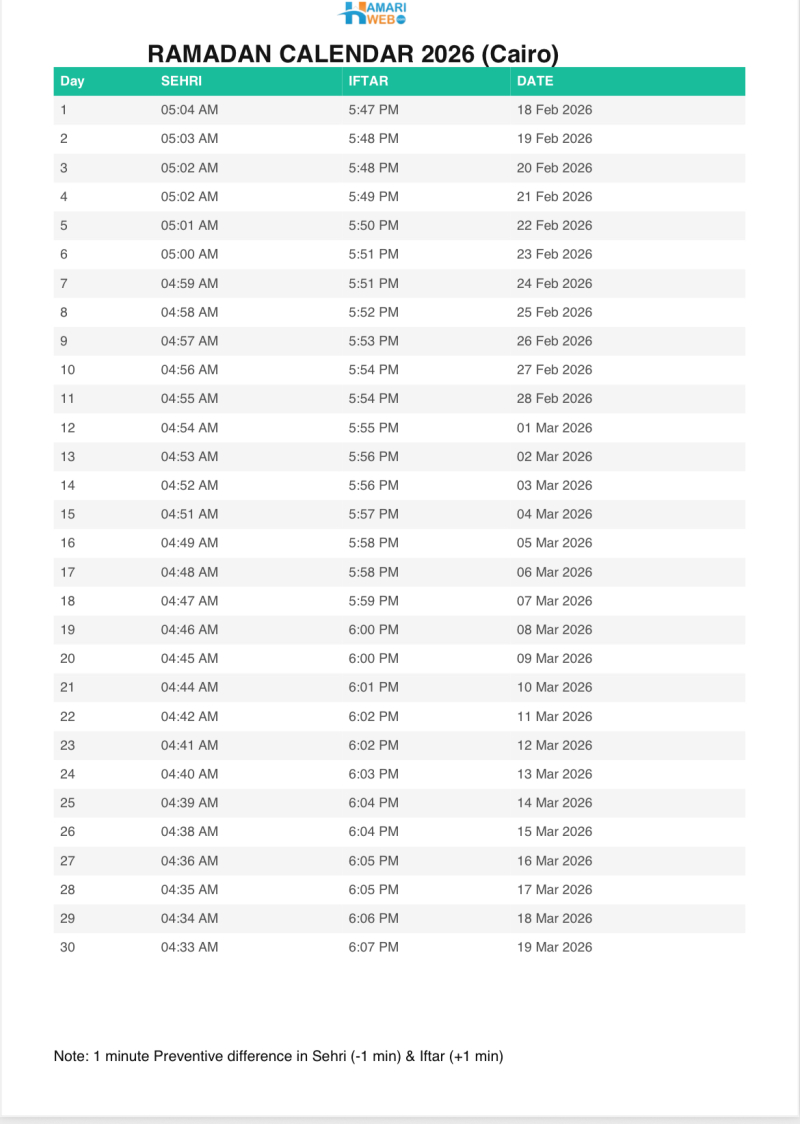Click the Ramadan Calendar 2026 (Cairo) title
Viewport: 800px width, 1124px height.
tap(353, 53)
